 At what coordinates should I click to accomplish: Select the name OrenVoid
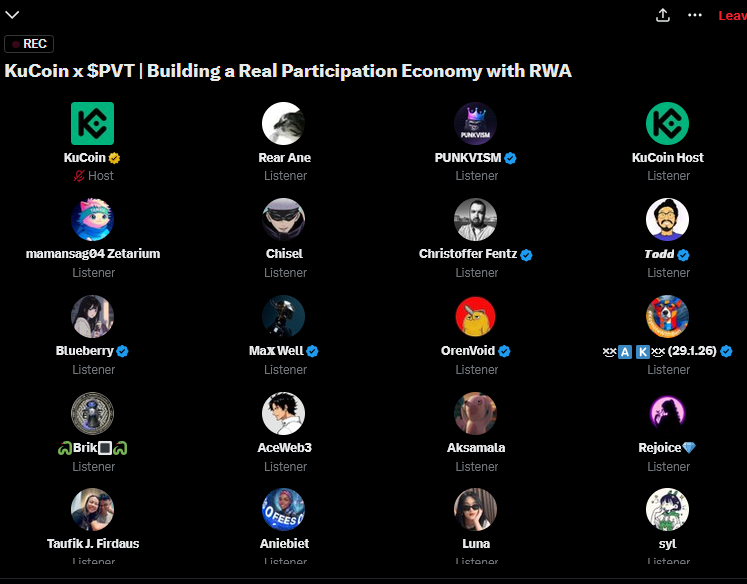point(468,351)
